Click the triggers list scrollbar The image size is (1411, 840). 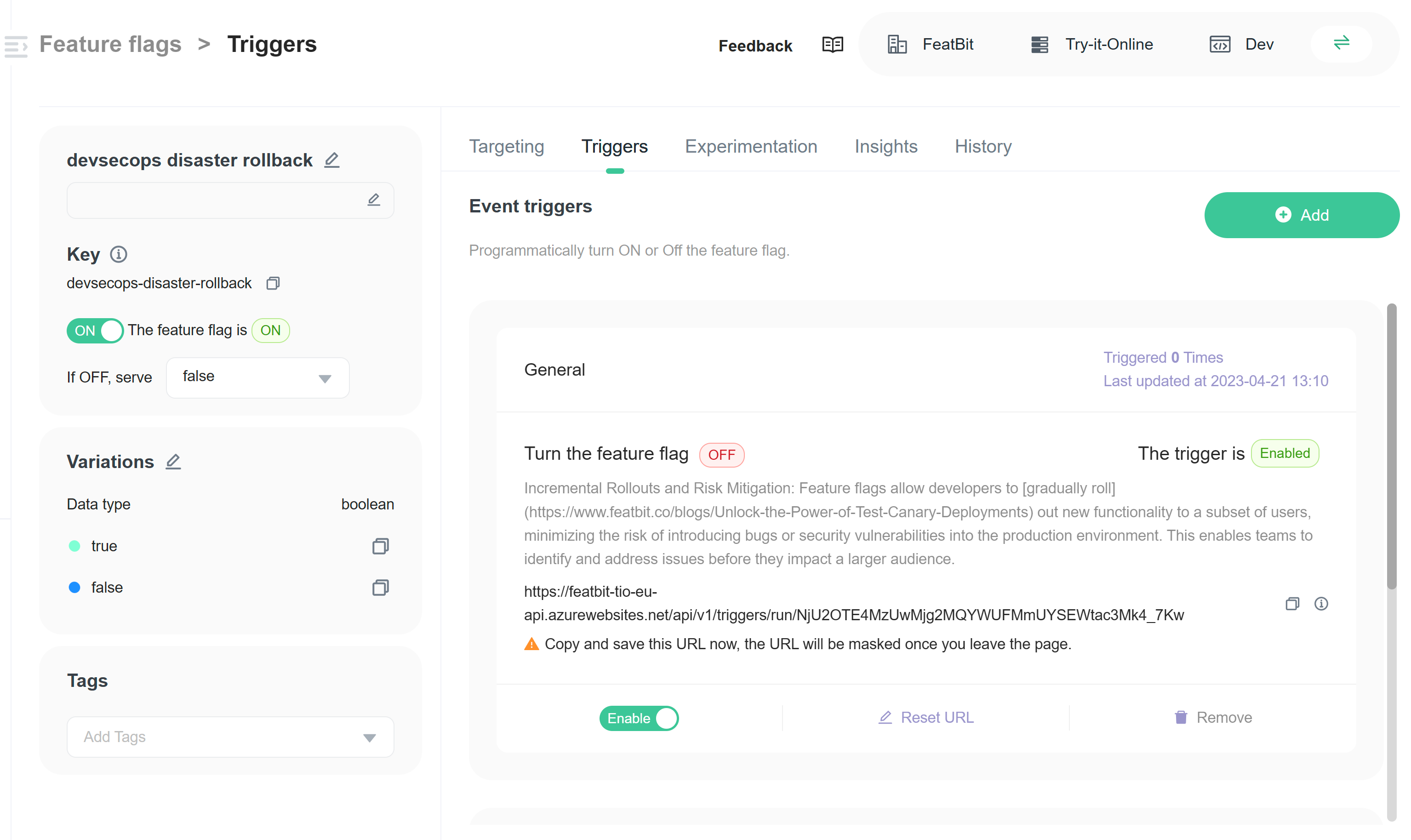pos(1391,446)
